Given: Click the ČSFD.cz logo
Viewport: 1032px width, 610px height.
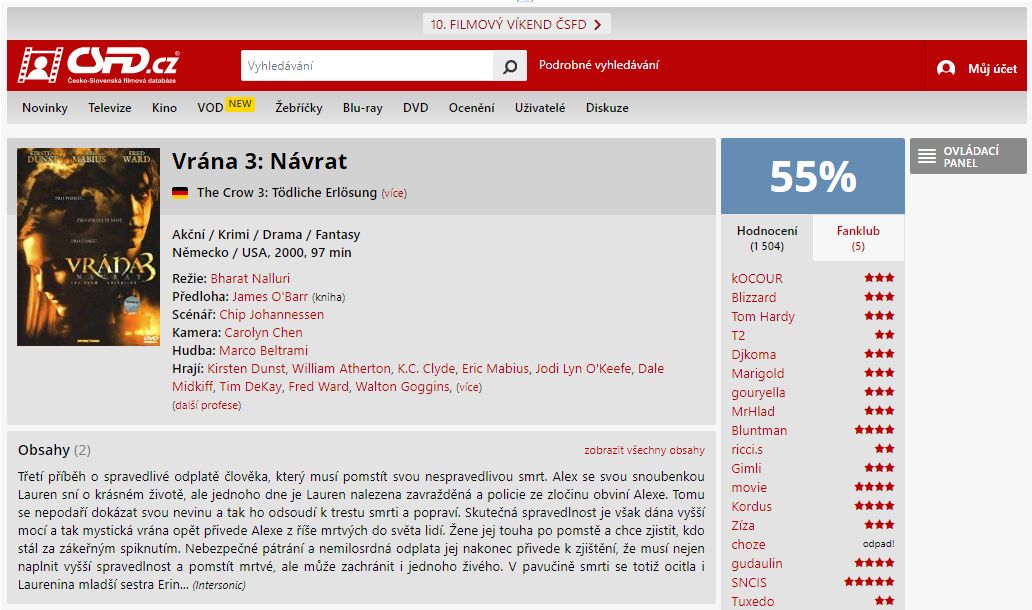Looking at the screenshot, I should tap(98, 66).
